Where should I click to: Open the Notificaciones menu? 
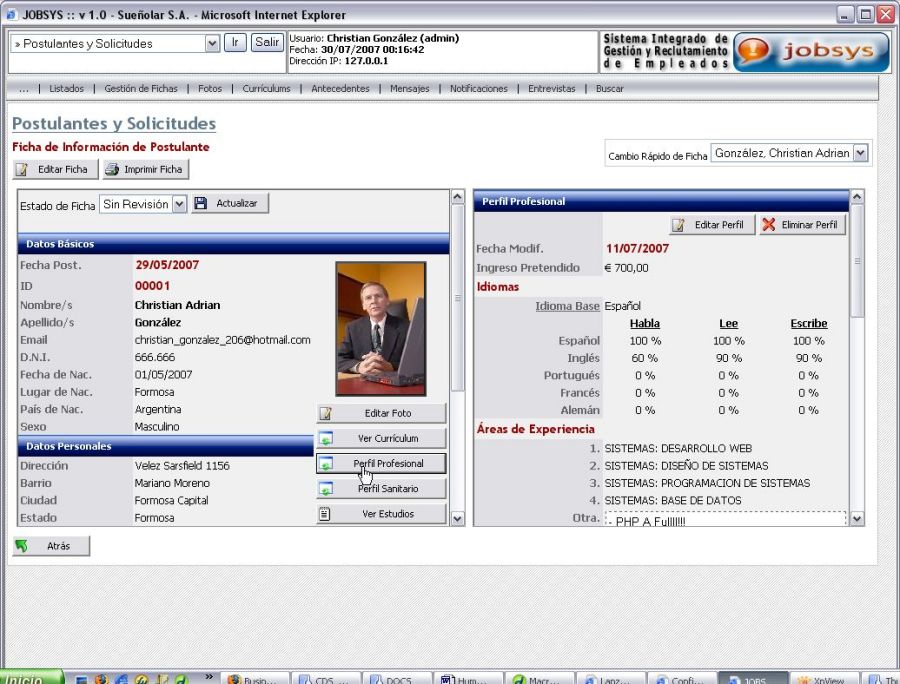pos(478,89)
